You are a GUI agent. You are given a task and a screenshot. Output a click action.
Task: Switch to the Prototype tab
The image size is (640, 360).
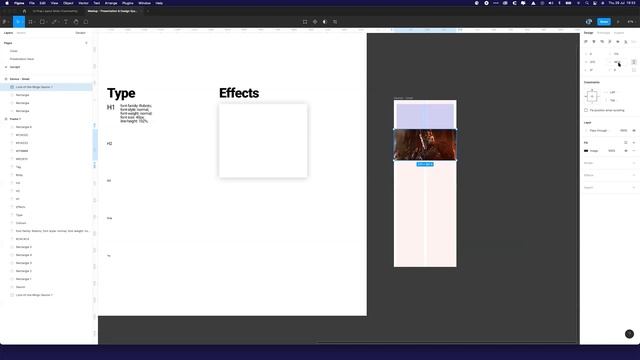(603, 33)
